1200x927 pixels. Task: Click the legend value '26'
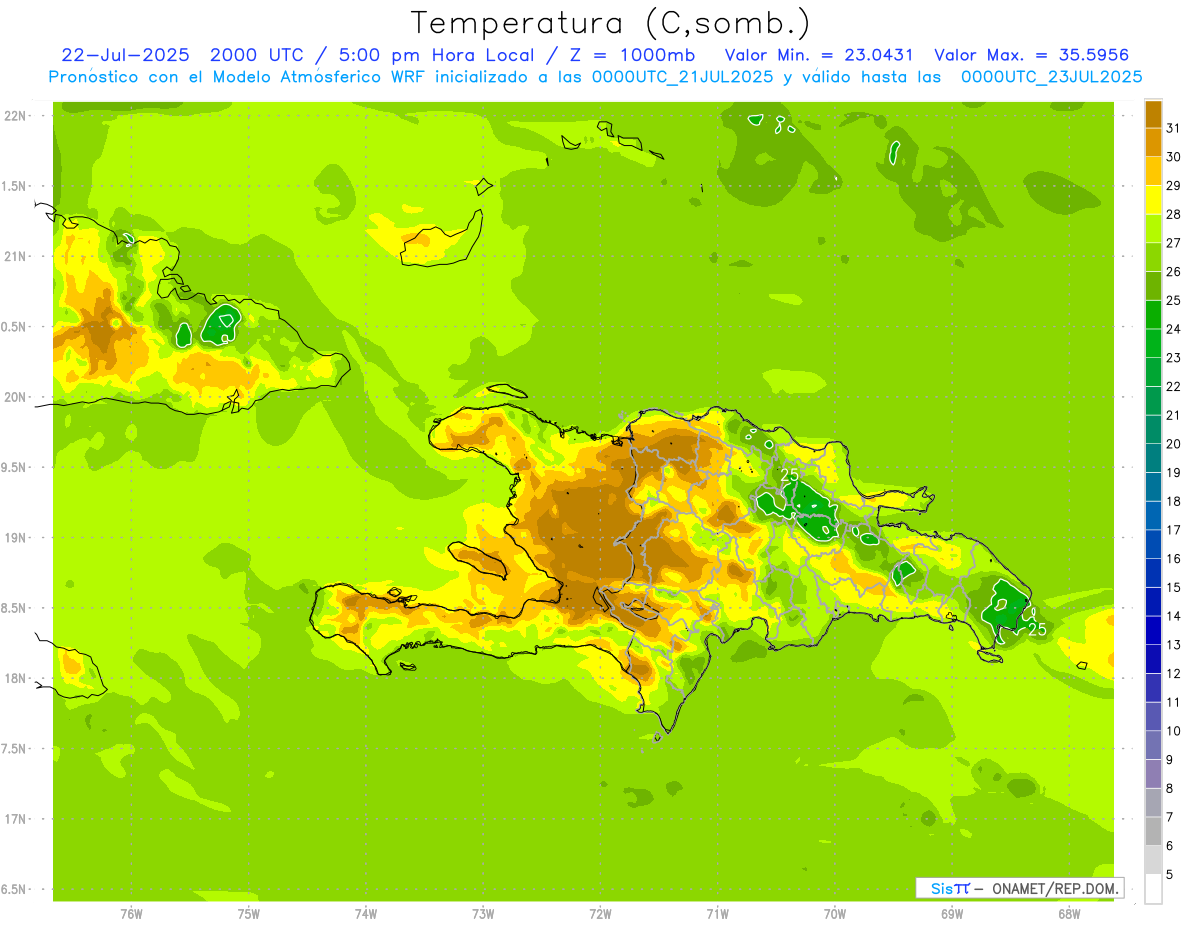click(x=1174, y=271)
